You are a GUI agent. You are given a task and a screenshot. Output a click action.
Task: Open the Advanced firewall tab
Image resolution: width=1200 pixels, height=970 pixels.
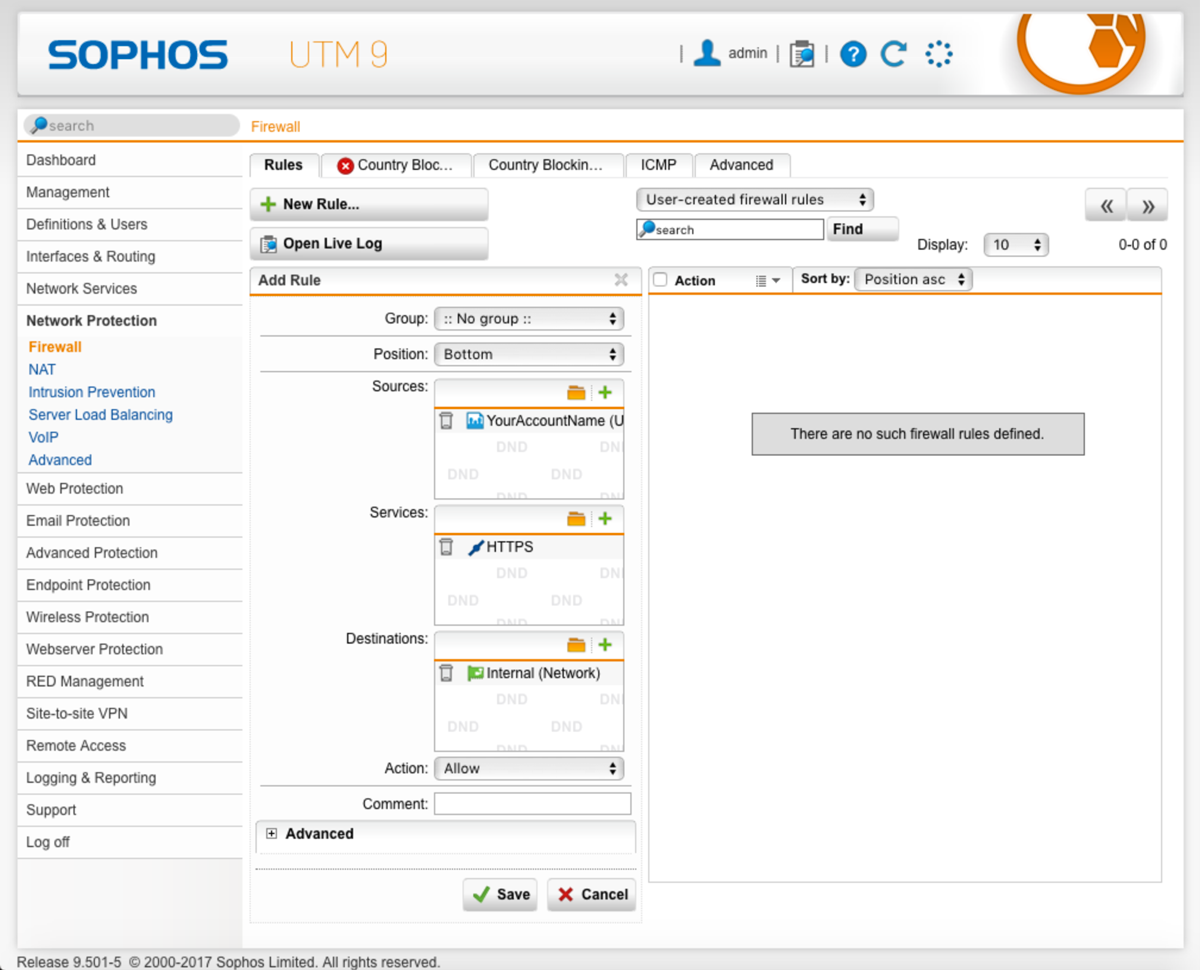[742, 165]
